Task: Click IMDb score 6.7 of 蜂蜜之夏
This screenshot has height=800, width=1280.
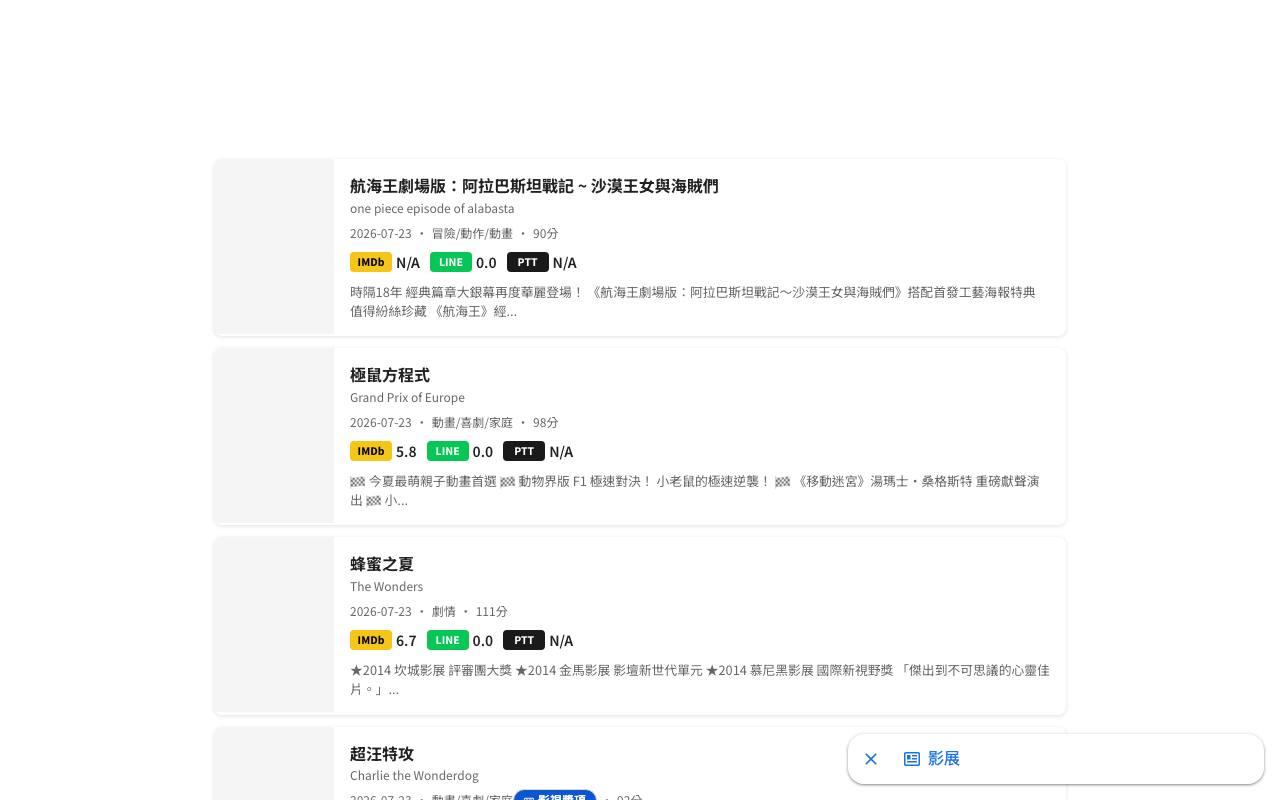Action: coord(406,641)
